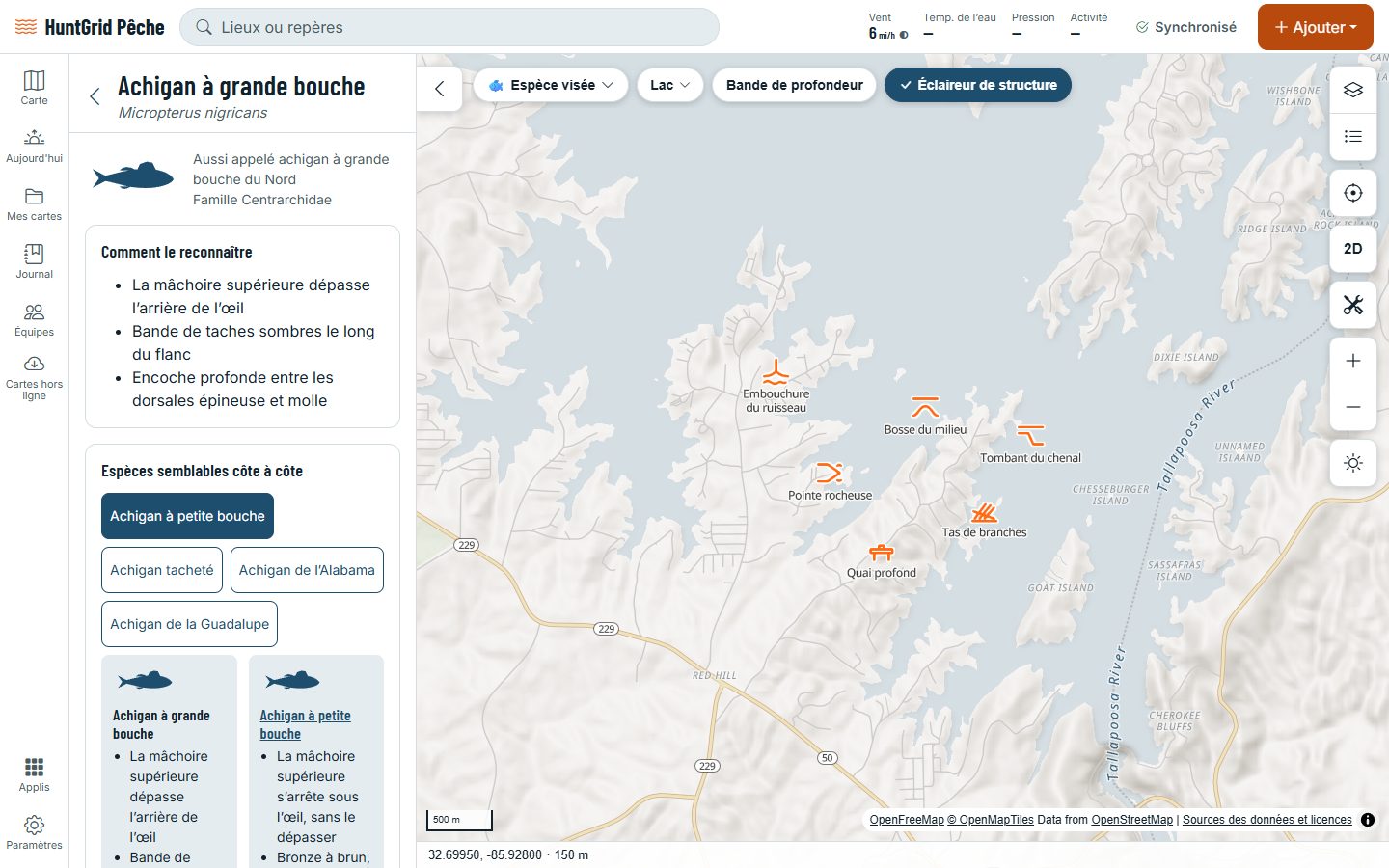Switch the map 2D view toggle
This screenshot has height=868, width=1389.
tap(1353, 249)
